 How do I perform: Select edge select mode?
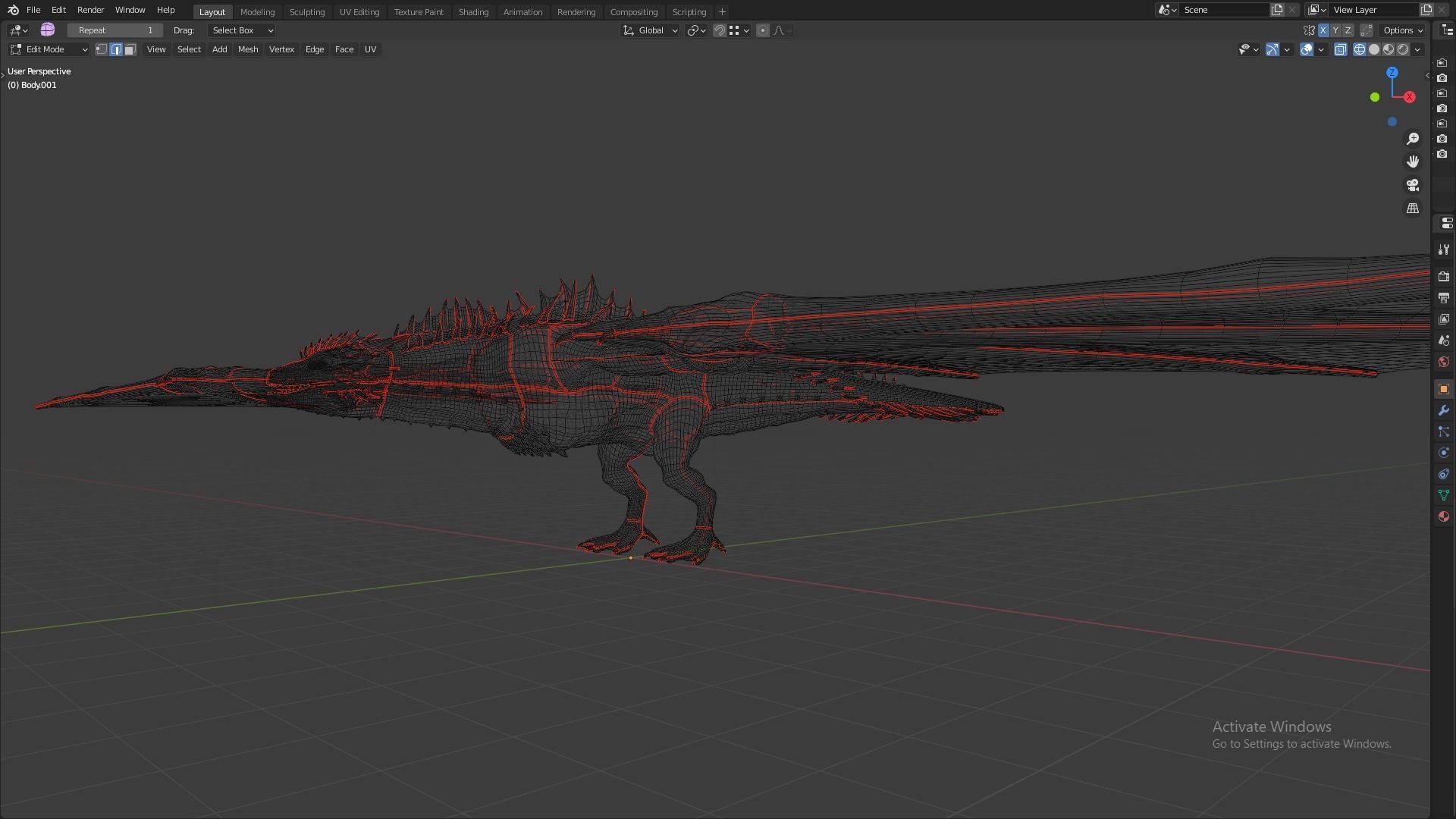click(x=116, y=49)
